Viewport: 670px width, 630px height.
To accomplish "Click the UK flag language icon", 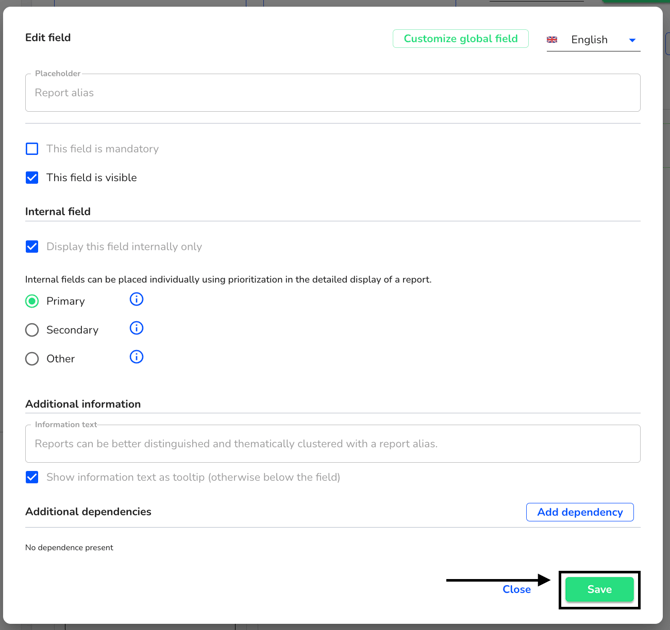I will coord(552,40).
